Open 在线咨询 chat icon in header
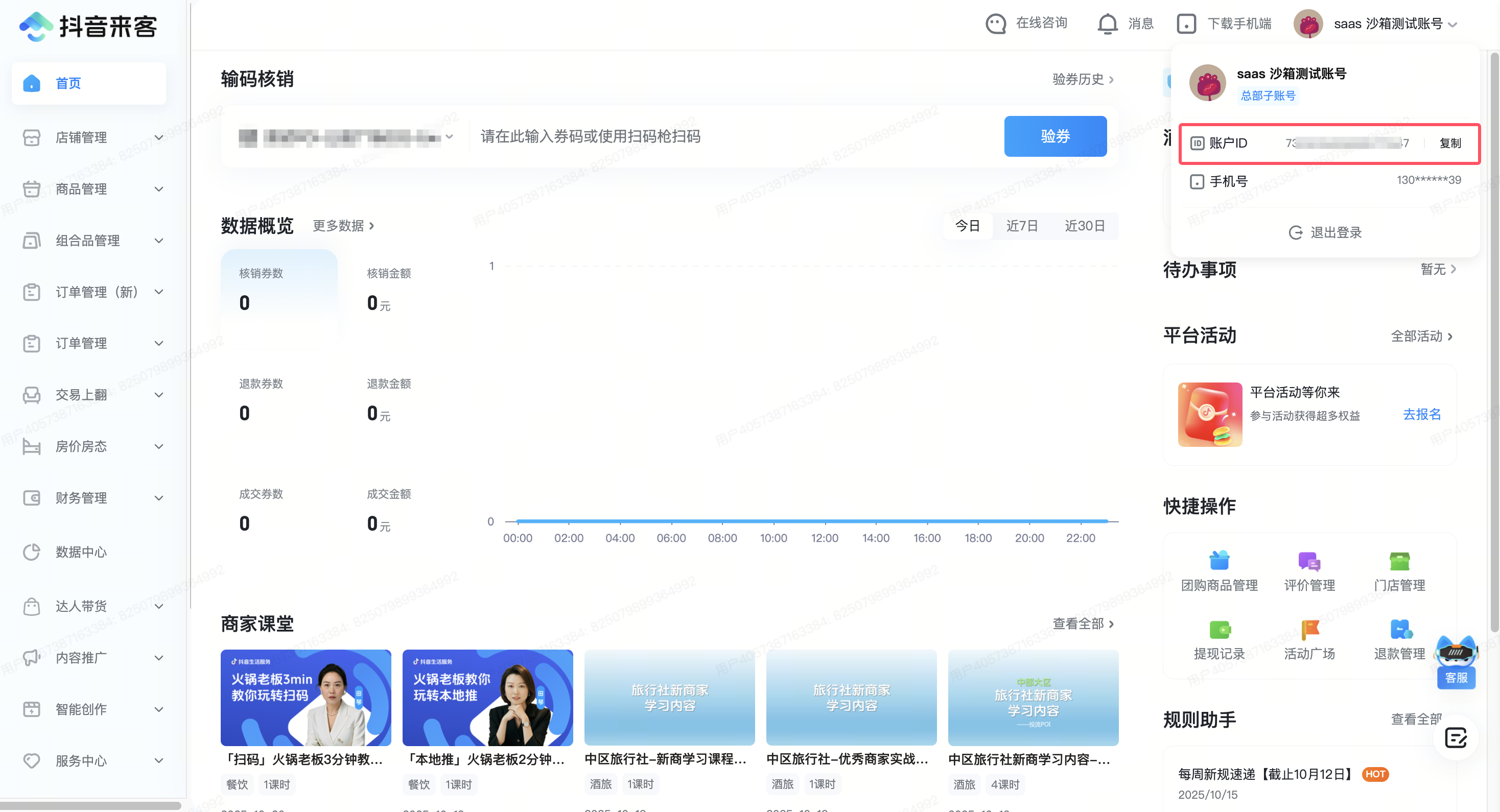 click(996, 24)
